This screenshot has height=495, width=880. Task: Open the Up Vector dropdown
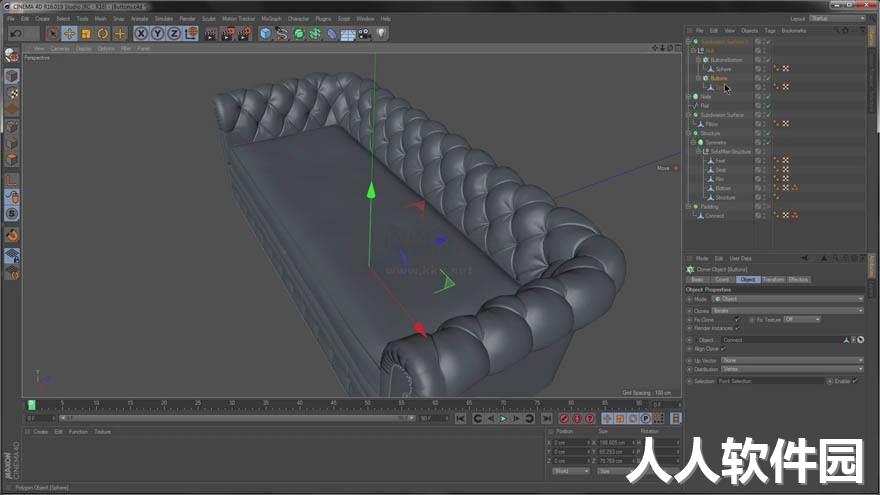(x=792, y=360)
